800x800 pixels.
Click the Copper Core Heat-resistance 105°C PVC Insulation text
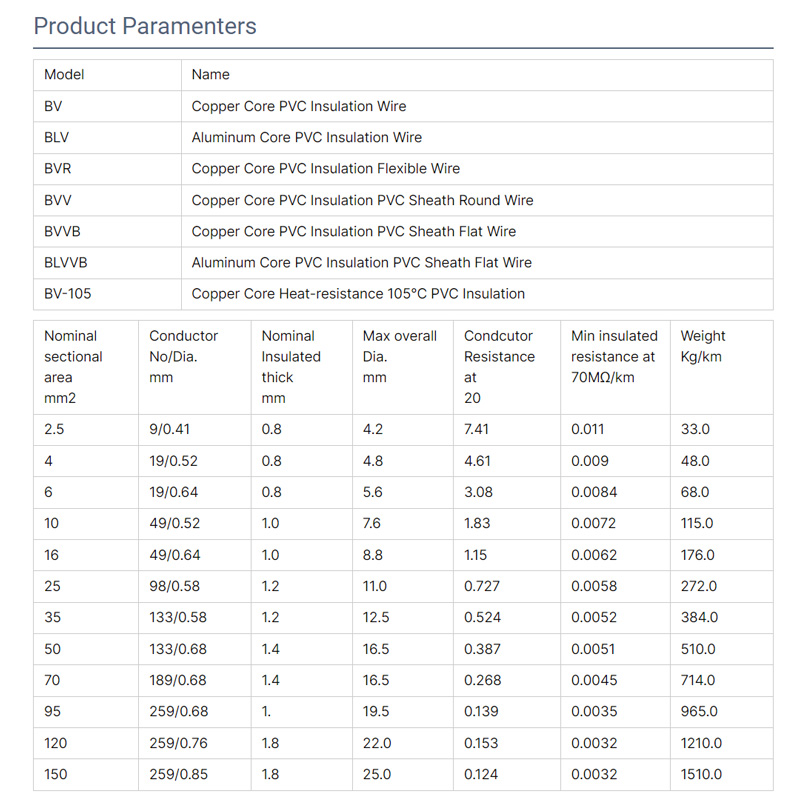coord(358,293)
